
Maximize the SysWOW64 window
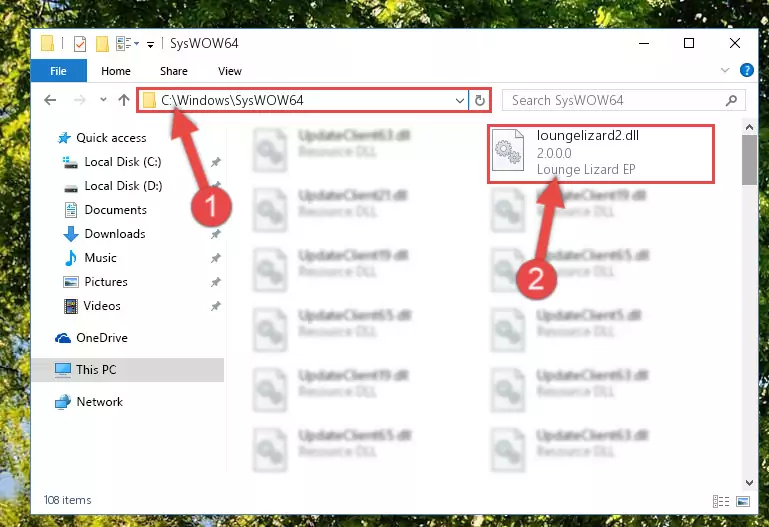click(x=689, y=44)
